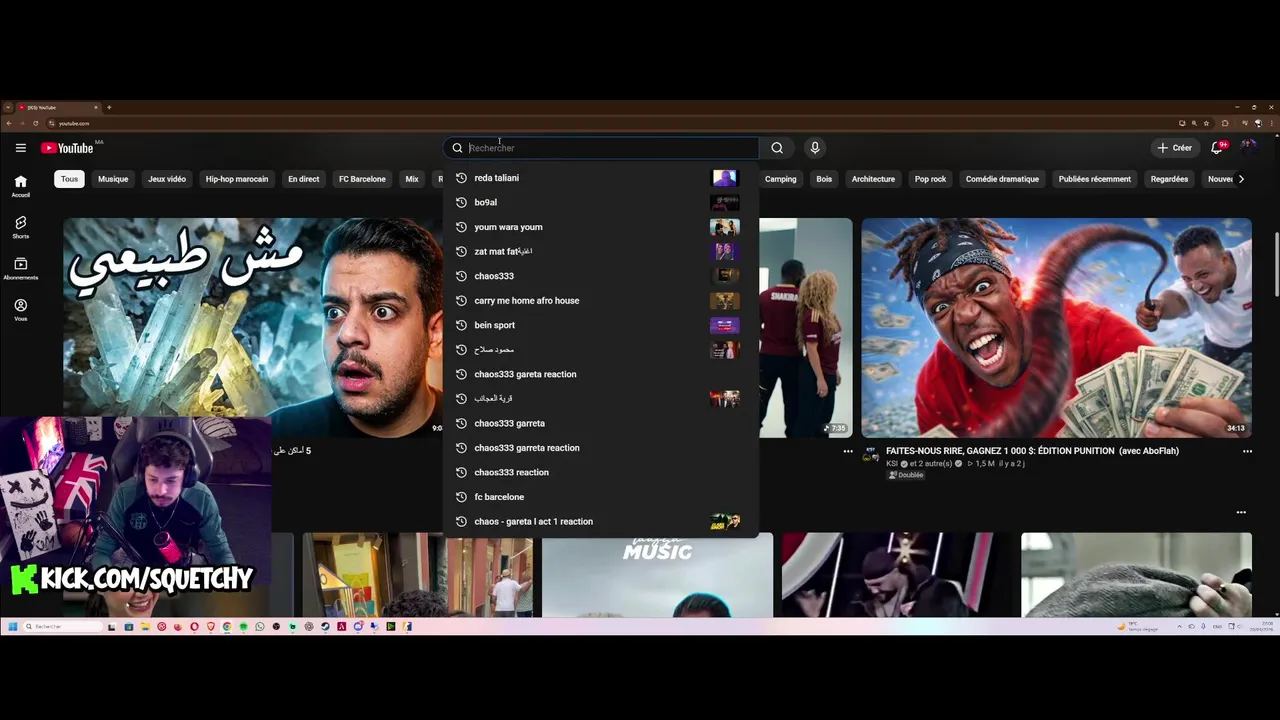
Task: Open options menu for the KSI video
Action: point(1247,451)
